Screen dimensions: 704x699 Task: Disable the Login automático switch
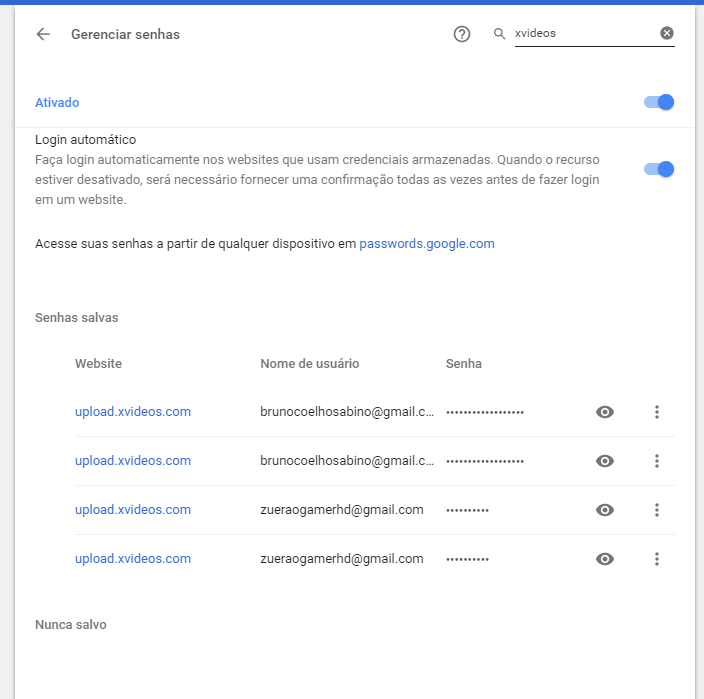659,169
